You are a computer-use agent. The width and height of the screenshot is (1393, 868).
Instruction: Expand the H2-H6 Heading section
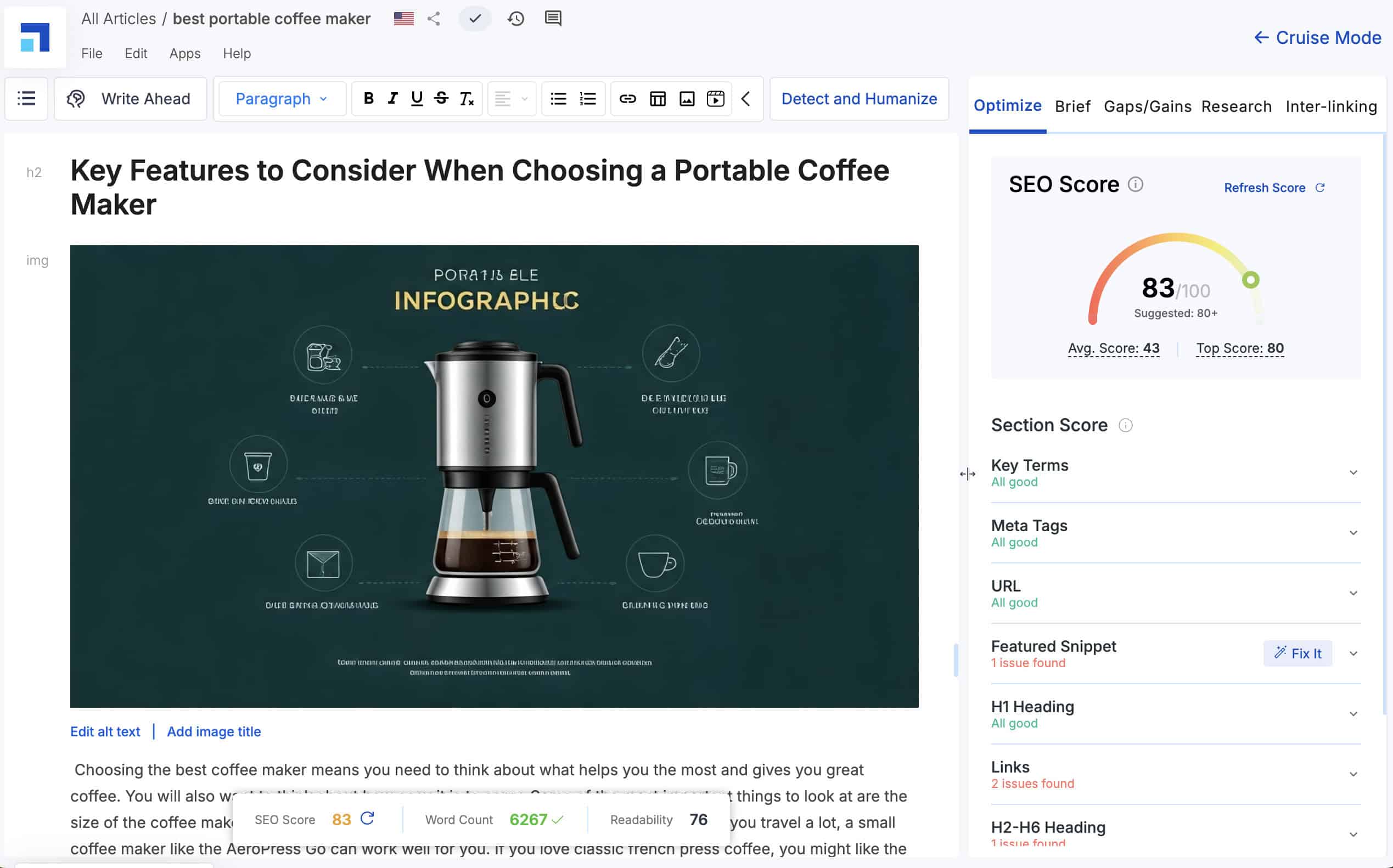(1353, 834)
